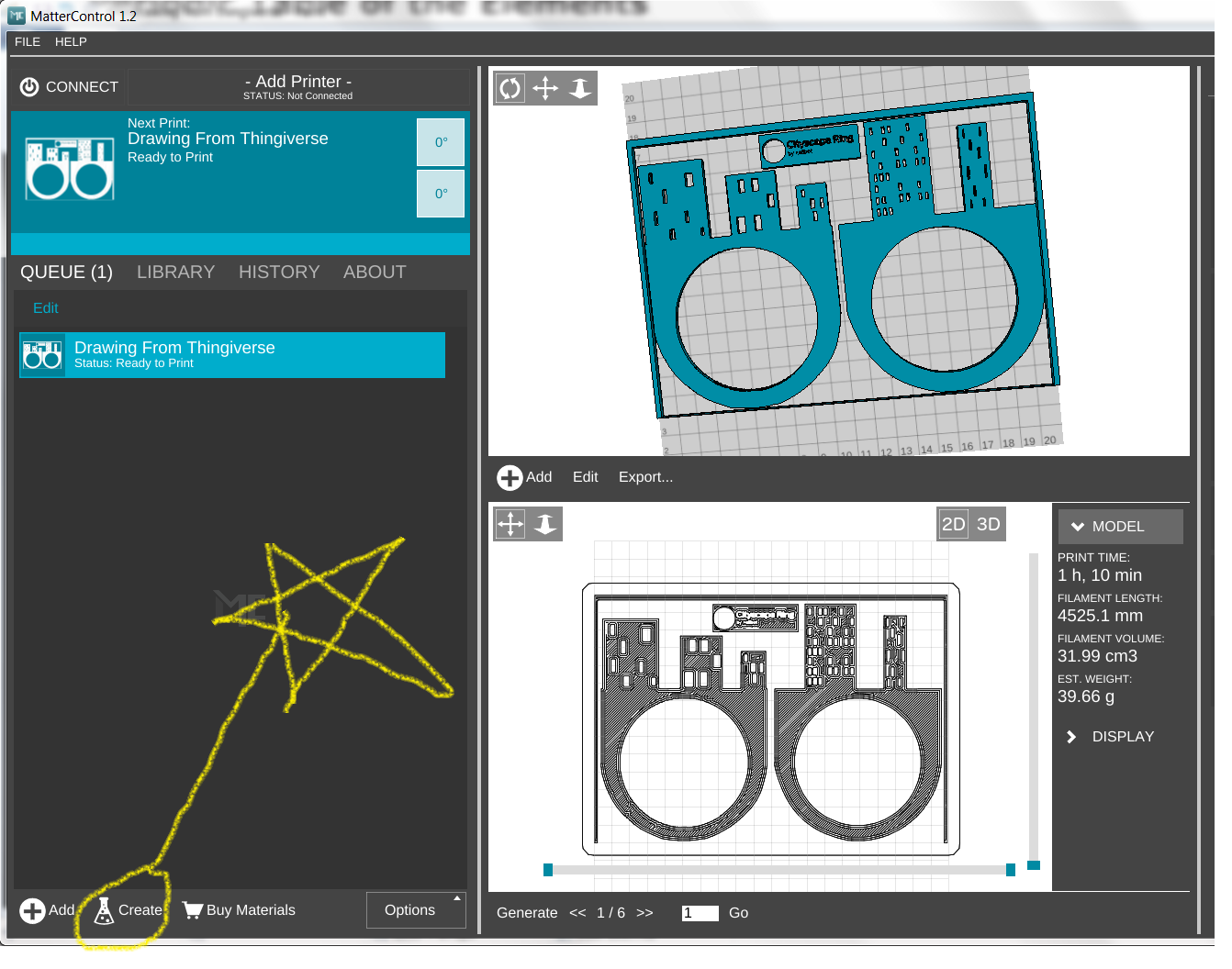Click the zoom icon in layer view
This screenshot has height=969, width=1232.
click(x=545, y=524)
